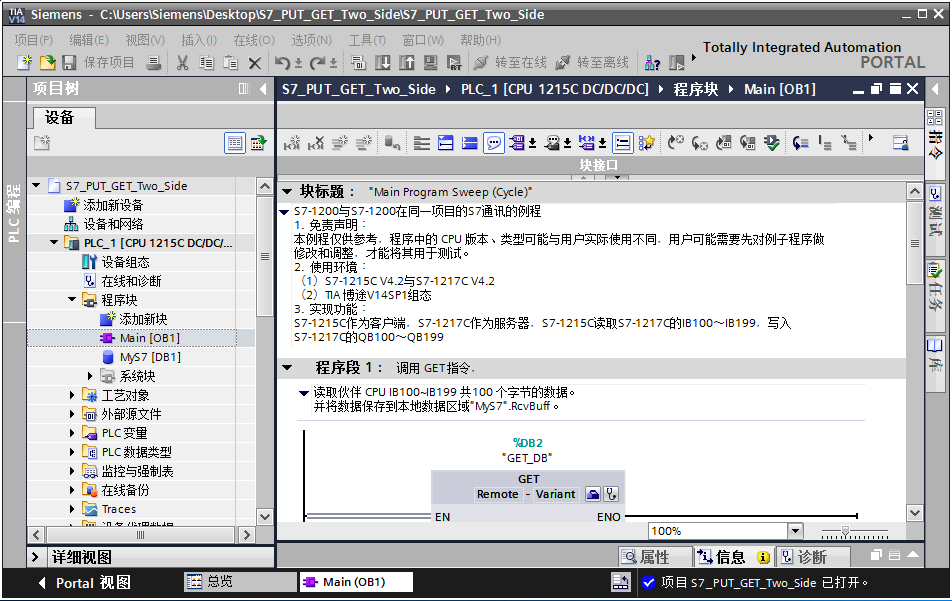The height and width of the screenshot is (601, 952).
Task: Switch to Portal 视图
Action: click(x=84, y=583)
